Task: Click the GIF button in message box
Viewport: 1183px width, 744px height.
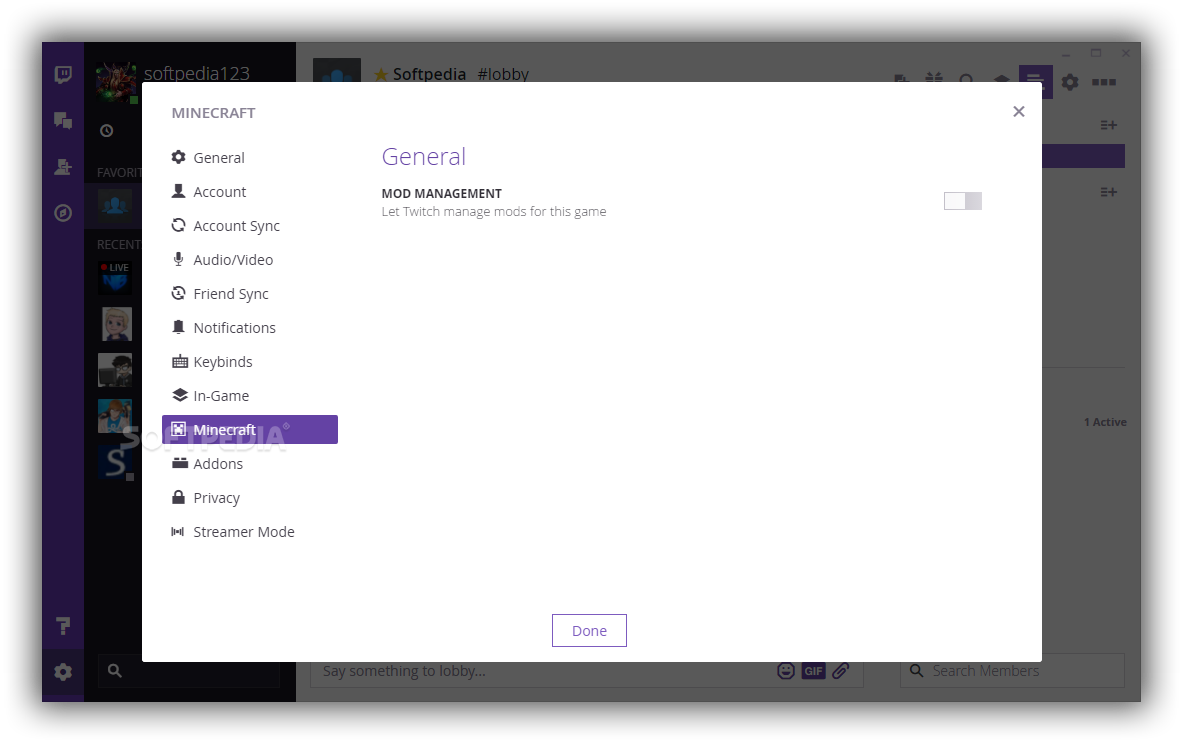Action: (x=813, y=671)
